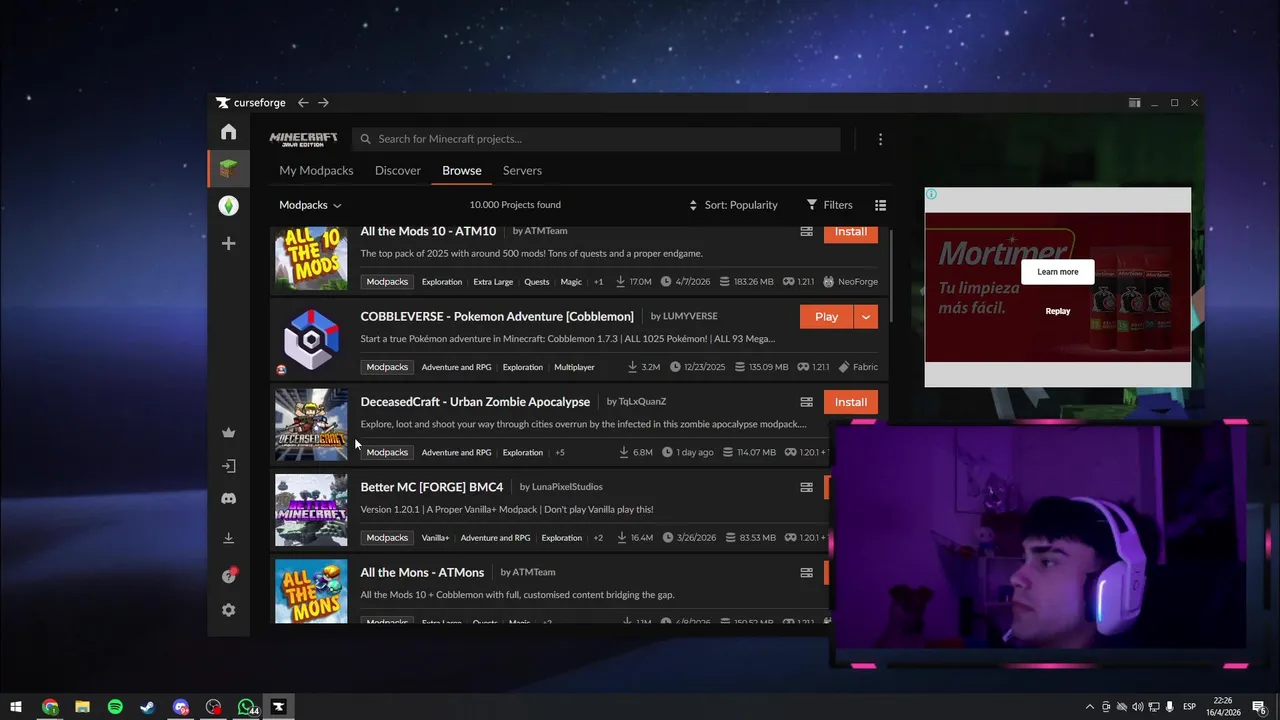Click the Multiplayer tag on COBBLEVERSE

point(574,367)
